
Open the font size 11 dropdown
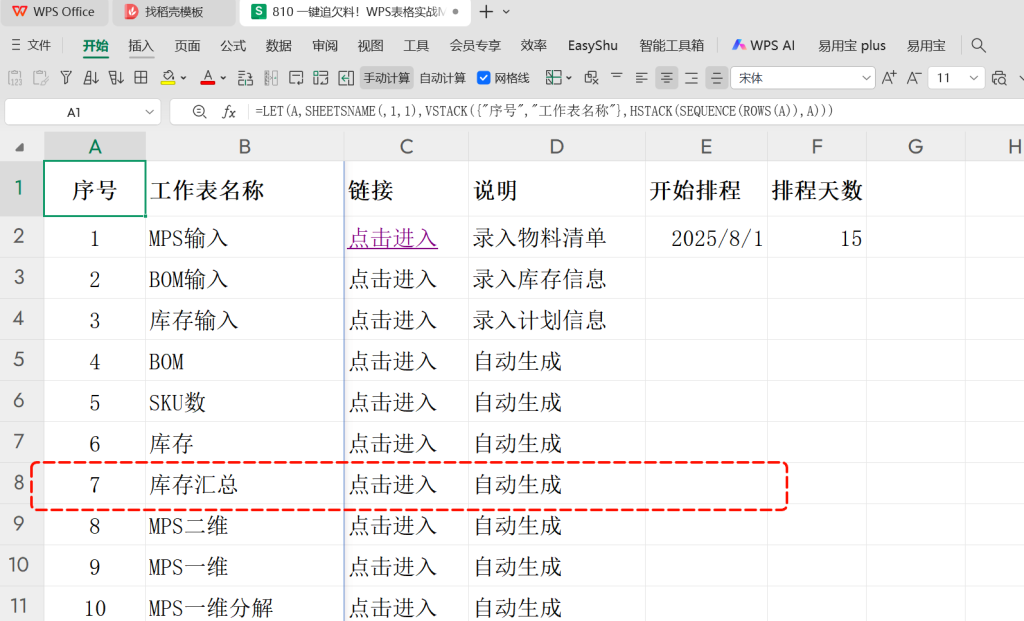click(974, 78)
